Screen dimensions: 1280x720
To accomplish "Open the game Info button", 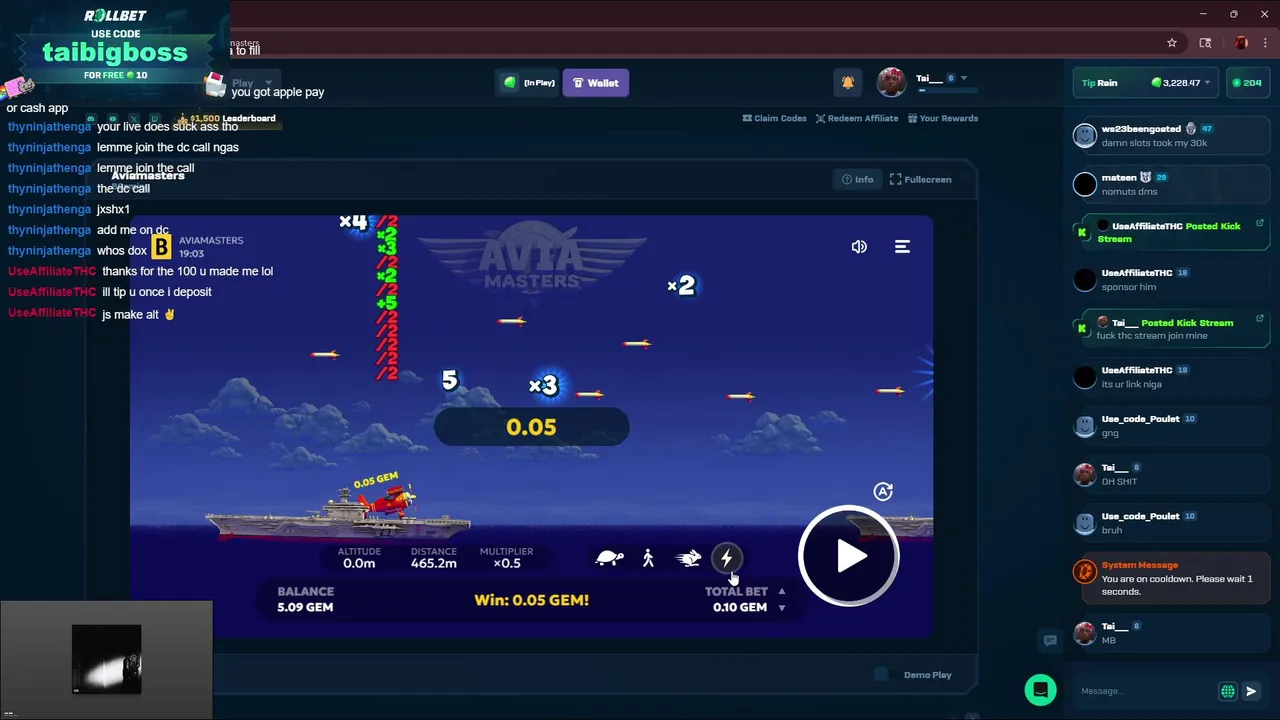I will coord(858,179).
